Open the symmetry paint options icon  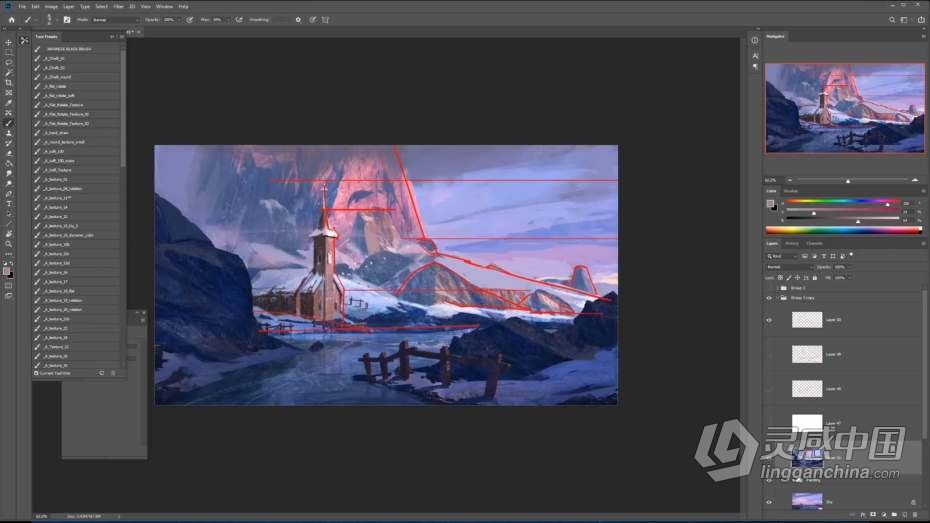[x=325, y=20]
